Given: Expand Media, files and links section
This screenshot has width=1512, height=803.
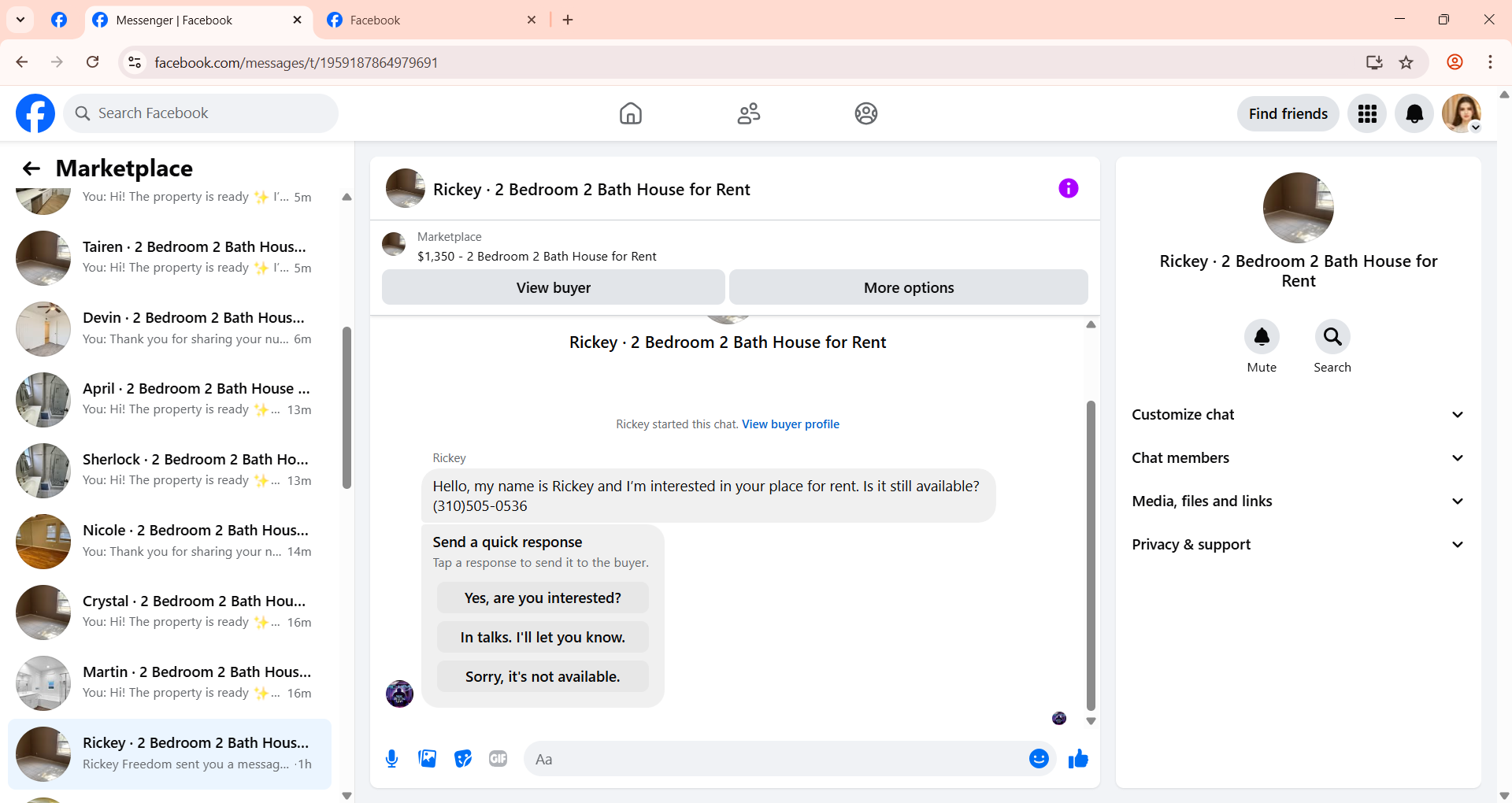Looking at the screenshot, I should 1298,501.
